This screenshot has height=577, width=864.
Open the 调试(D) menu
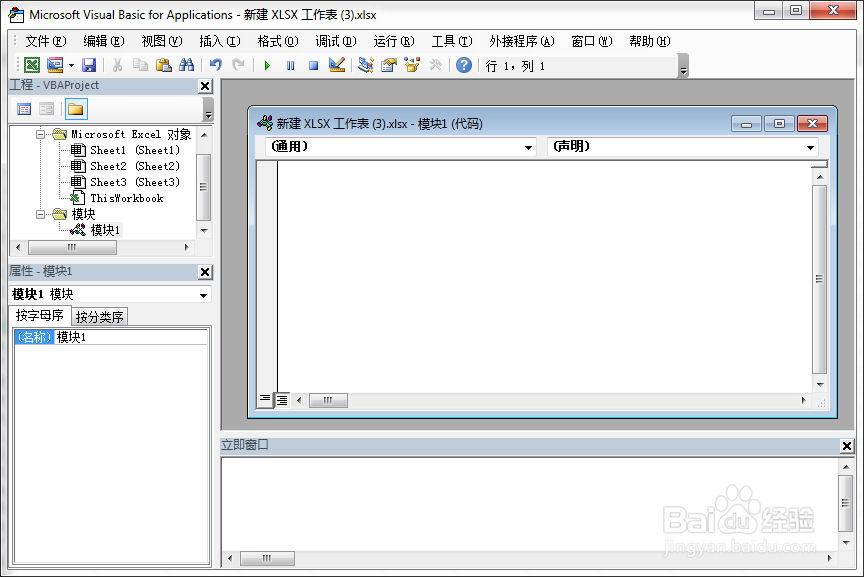(336, 41)
